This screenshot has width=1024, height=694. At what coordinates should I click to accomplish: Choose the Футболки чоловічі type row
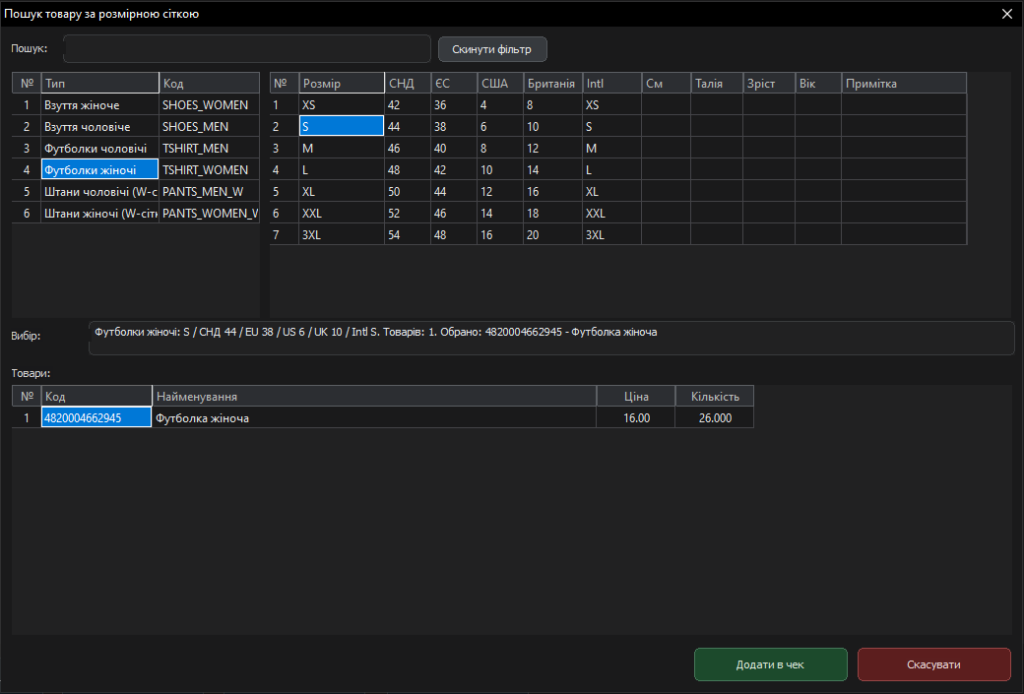coord(99,148)
